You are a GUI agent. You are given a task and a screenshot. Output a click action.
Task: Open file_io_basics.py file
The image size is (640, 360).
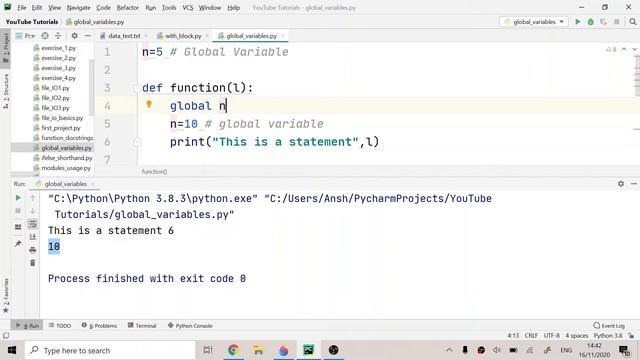tap(62, 118)
